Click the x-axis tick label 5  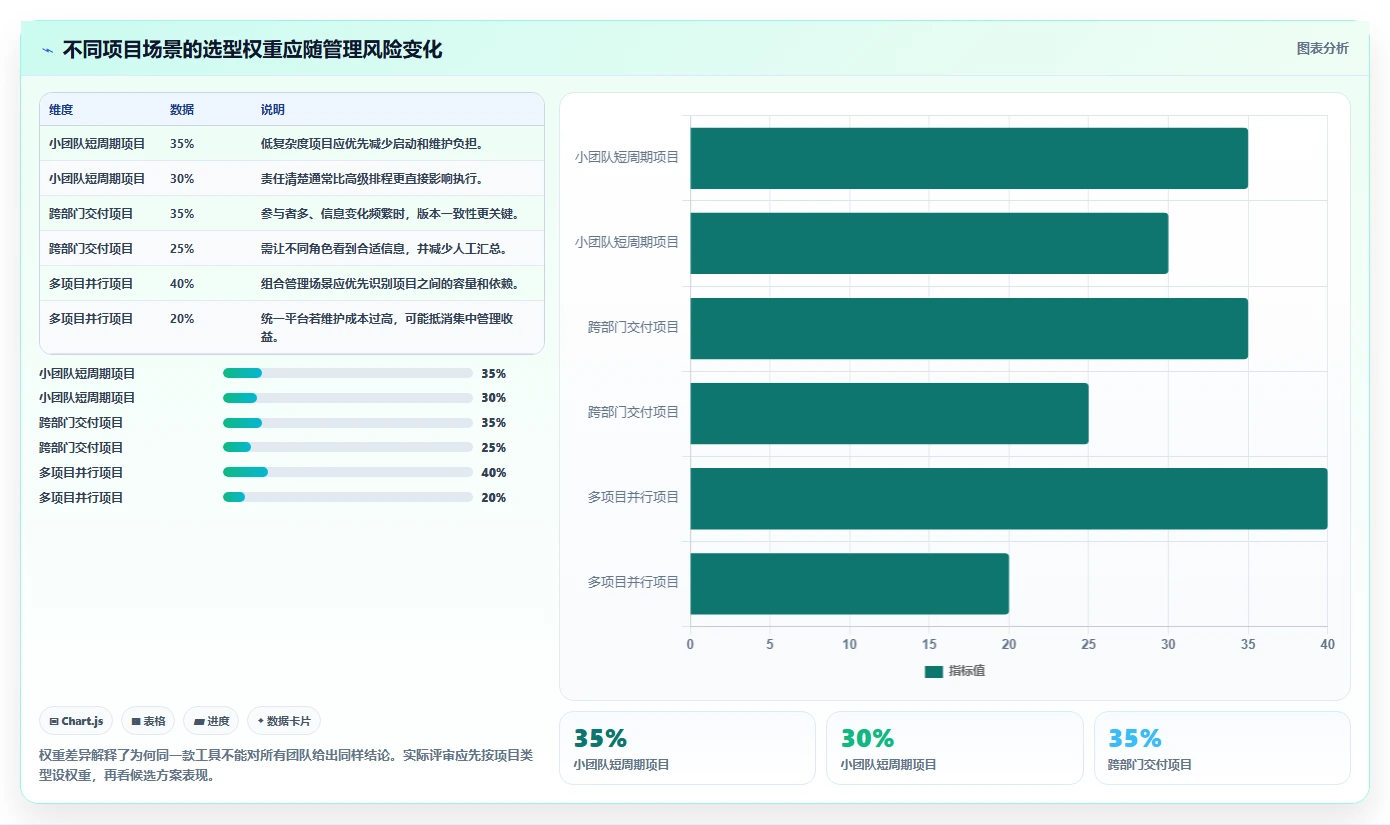pyautogui.click(x=770, y=645)
